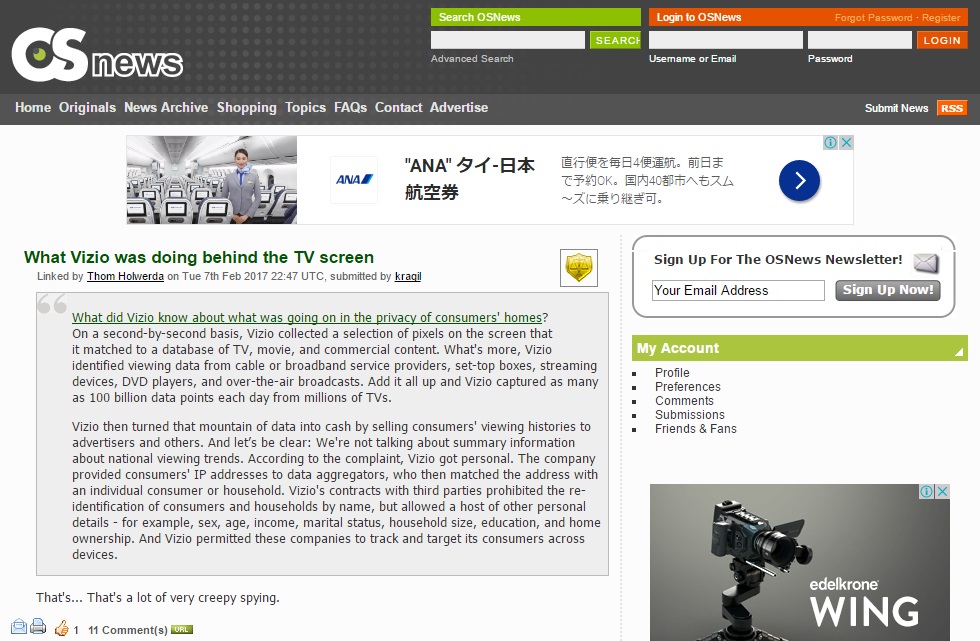Open the 11 Comment(s) link
This screenshot has height=641, width=980.
(x=128, y=630)
